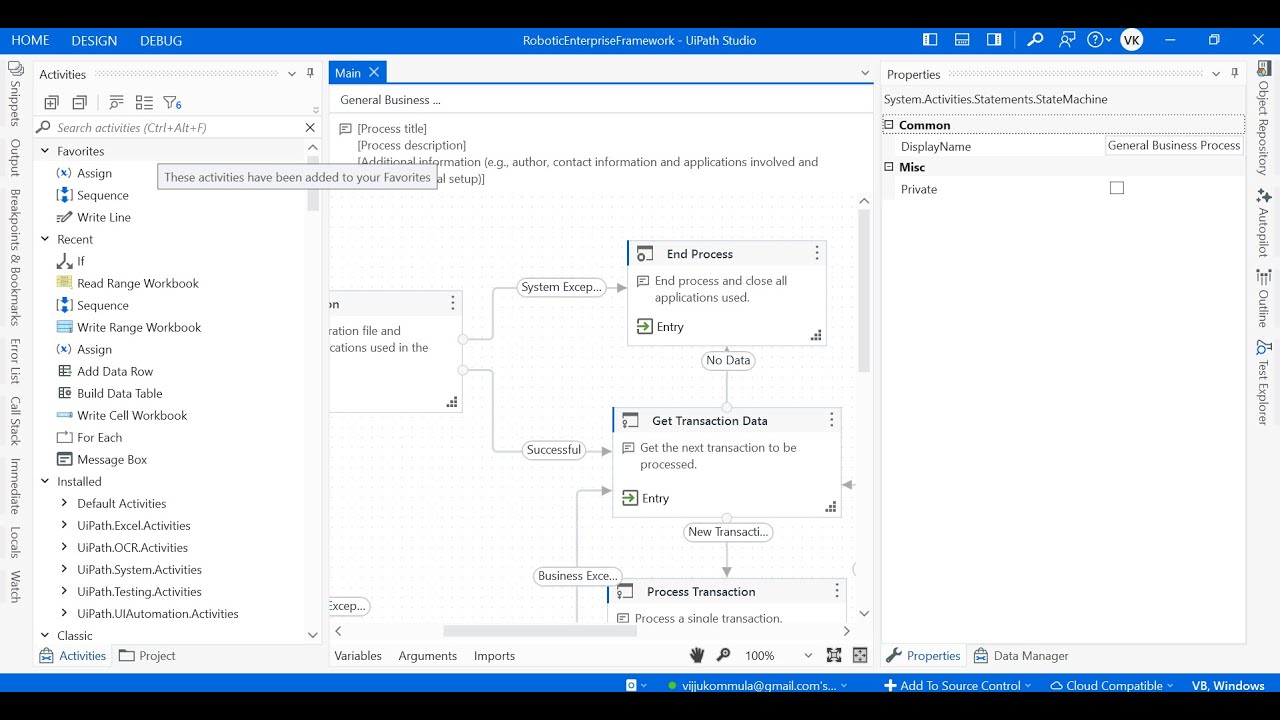1280x720 pixels.
Task: Focus the Search activities input field
Action: click(177, 128)
